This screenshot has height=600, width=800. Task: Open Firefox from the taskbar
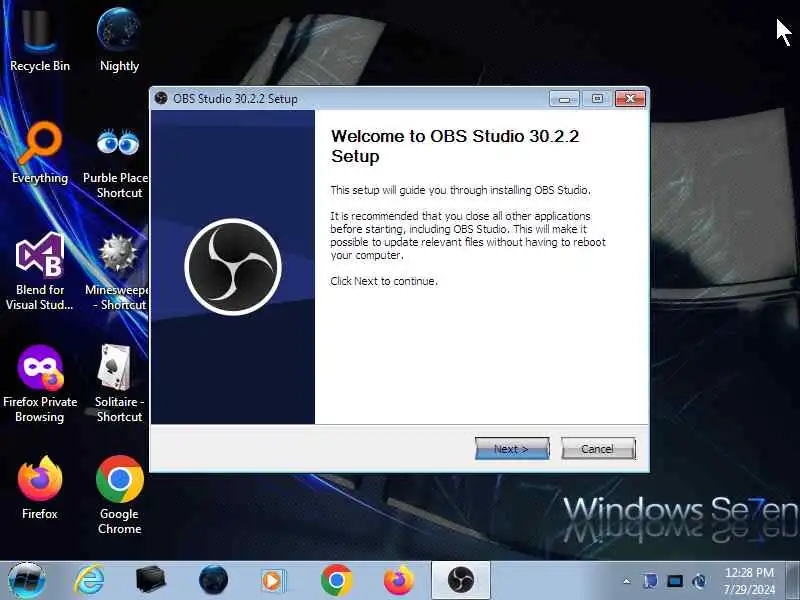398,580
